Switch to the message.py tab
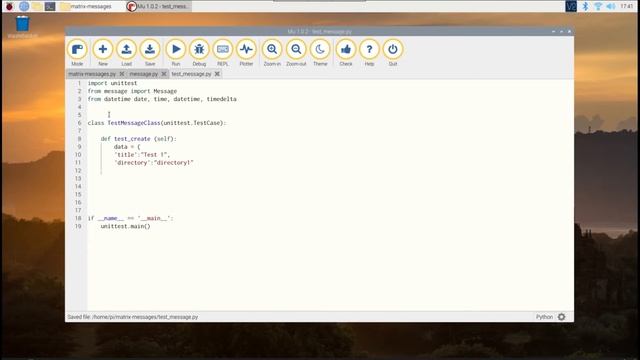The height and width of the screenshot is (360, 640). pos(144,74)
